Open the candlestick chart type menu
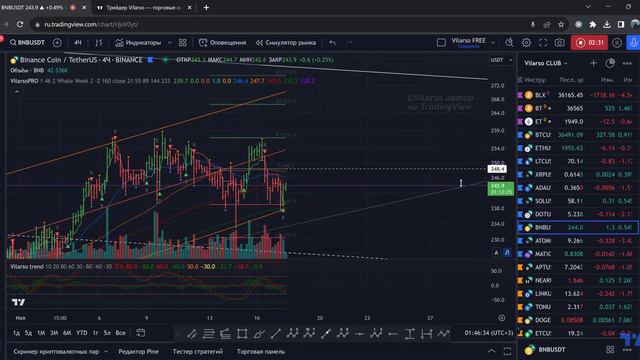This screenshot has width=640, height=360. click(99, 42)
